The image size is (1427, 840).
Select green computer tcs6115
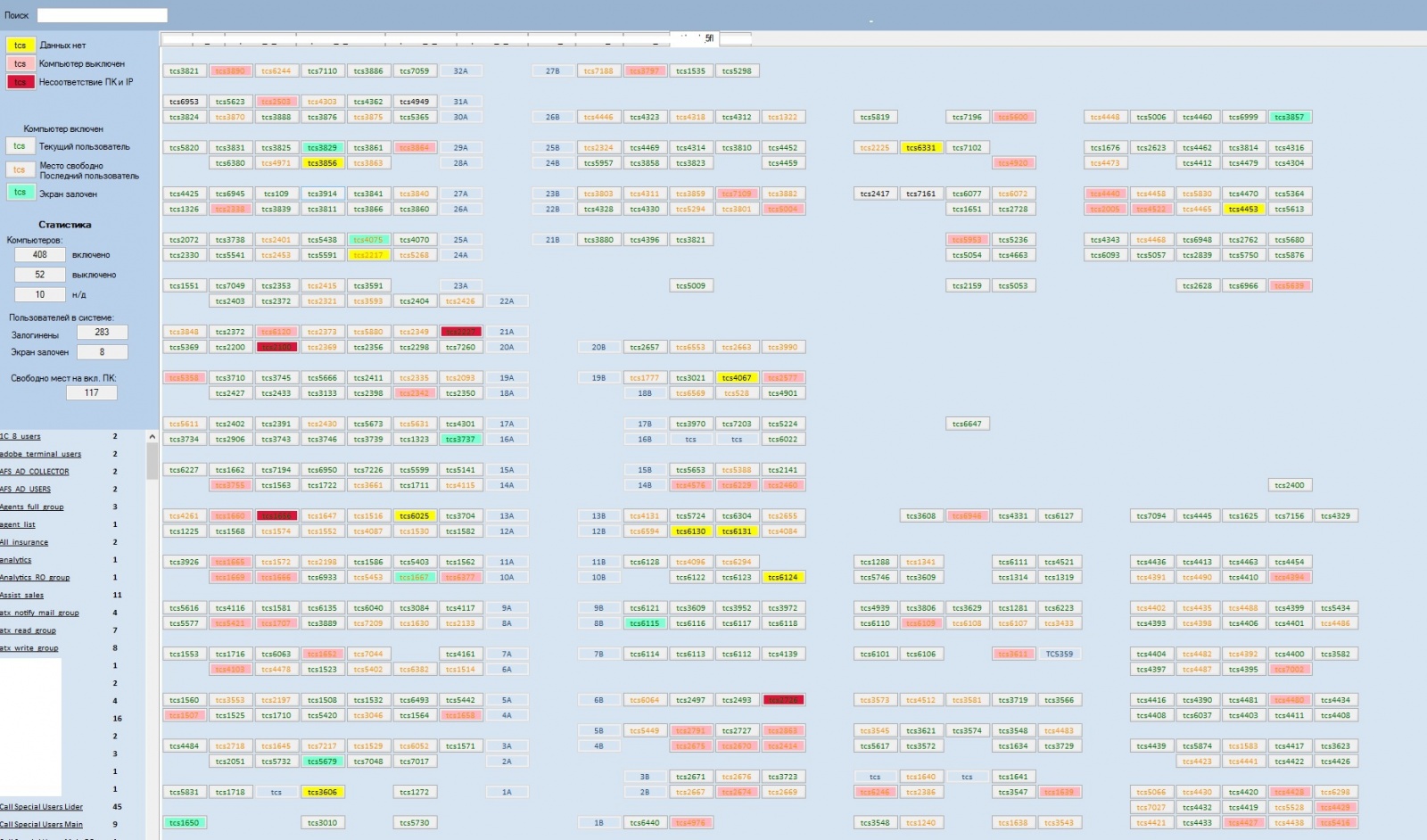pos(644,624)
